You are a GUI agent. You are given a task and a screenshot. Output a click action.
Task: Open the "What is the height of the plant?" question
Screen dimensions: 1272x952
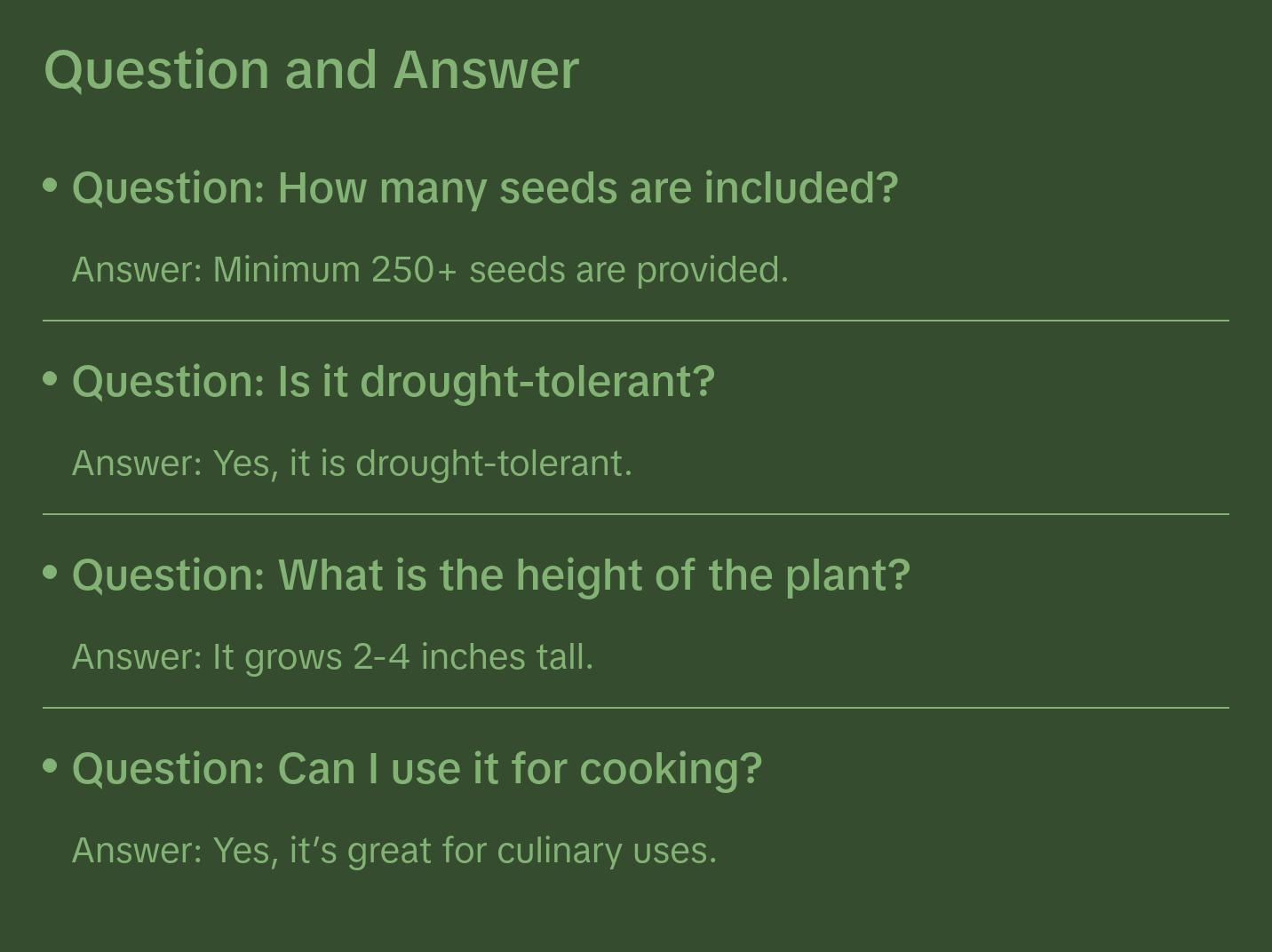(491, 575)
